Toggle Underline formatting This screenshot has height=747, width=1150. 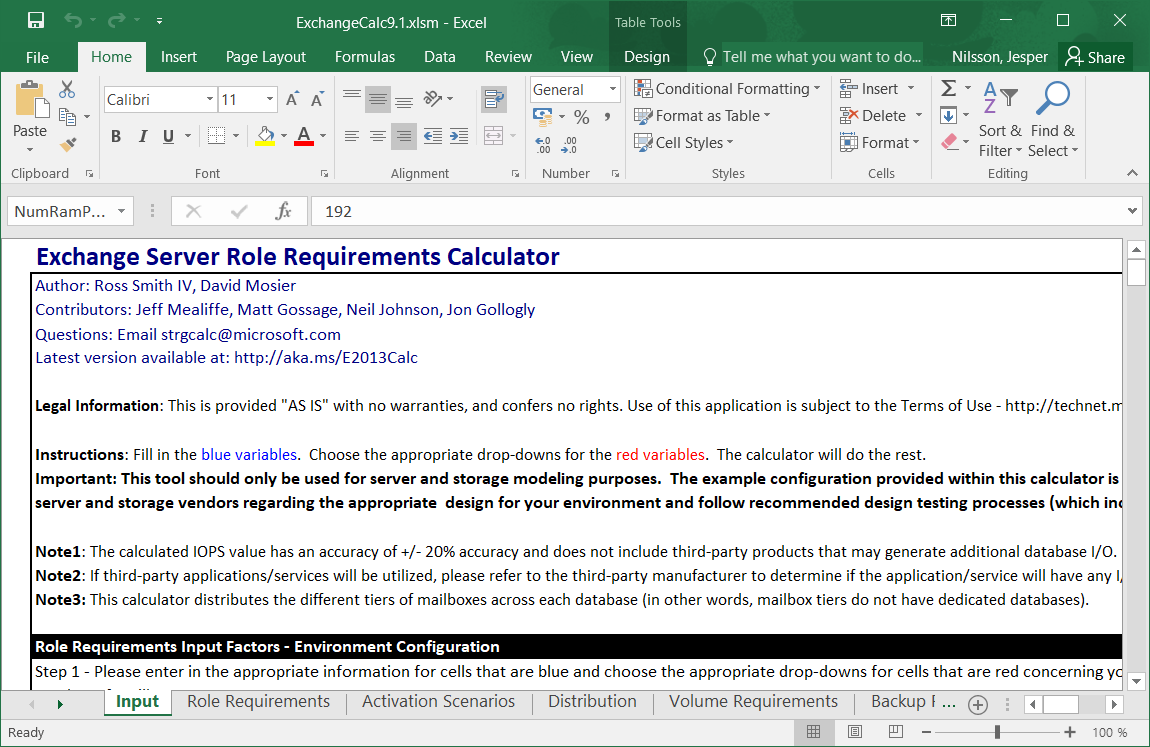point(166,135)
